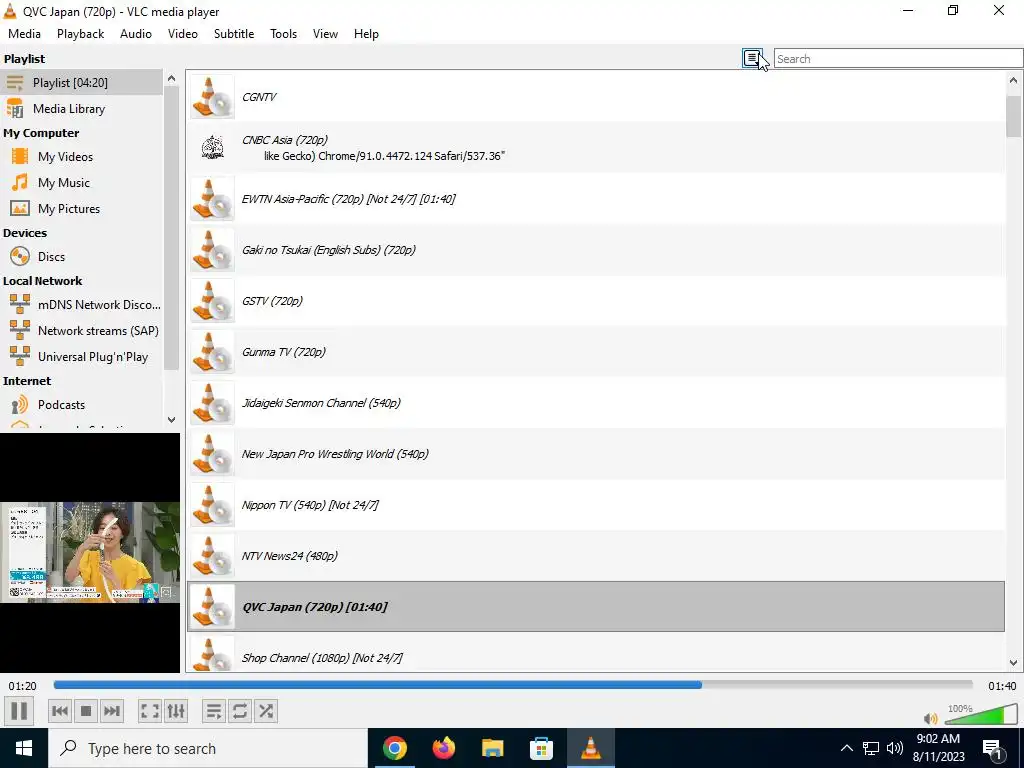Click the CNBC Asia channel logo thumbnail
Viewport: 1024px width, 768px height.
pyautogui.click(x=212, y=148)
